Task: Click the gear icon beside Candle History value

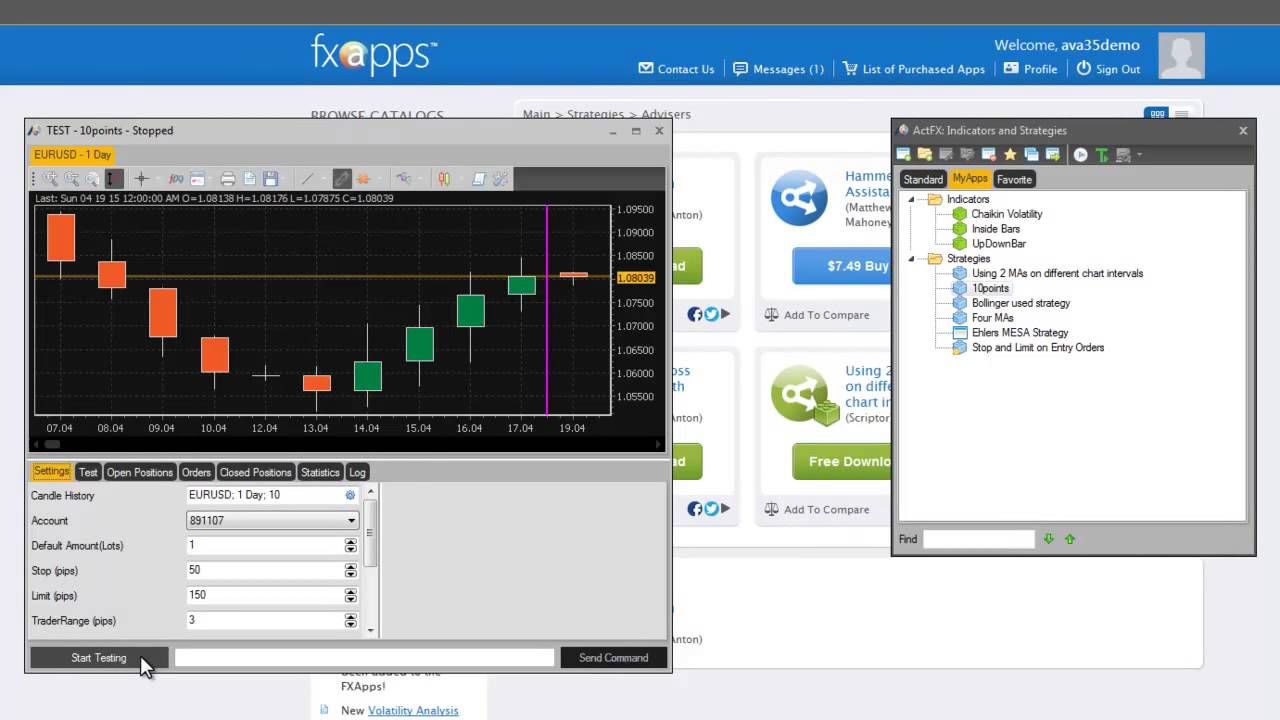Action: 350,495
